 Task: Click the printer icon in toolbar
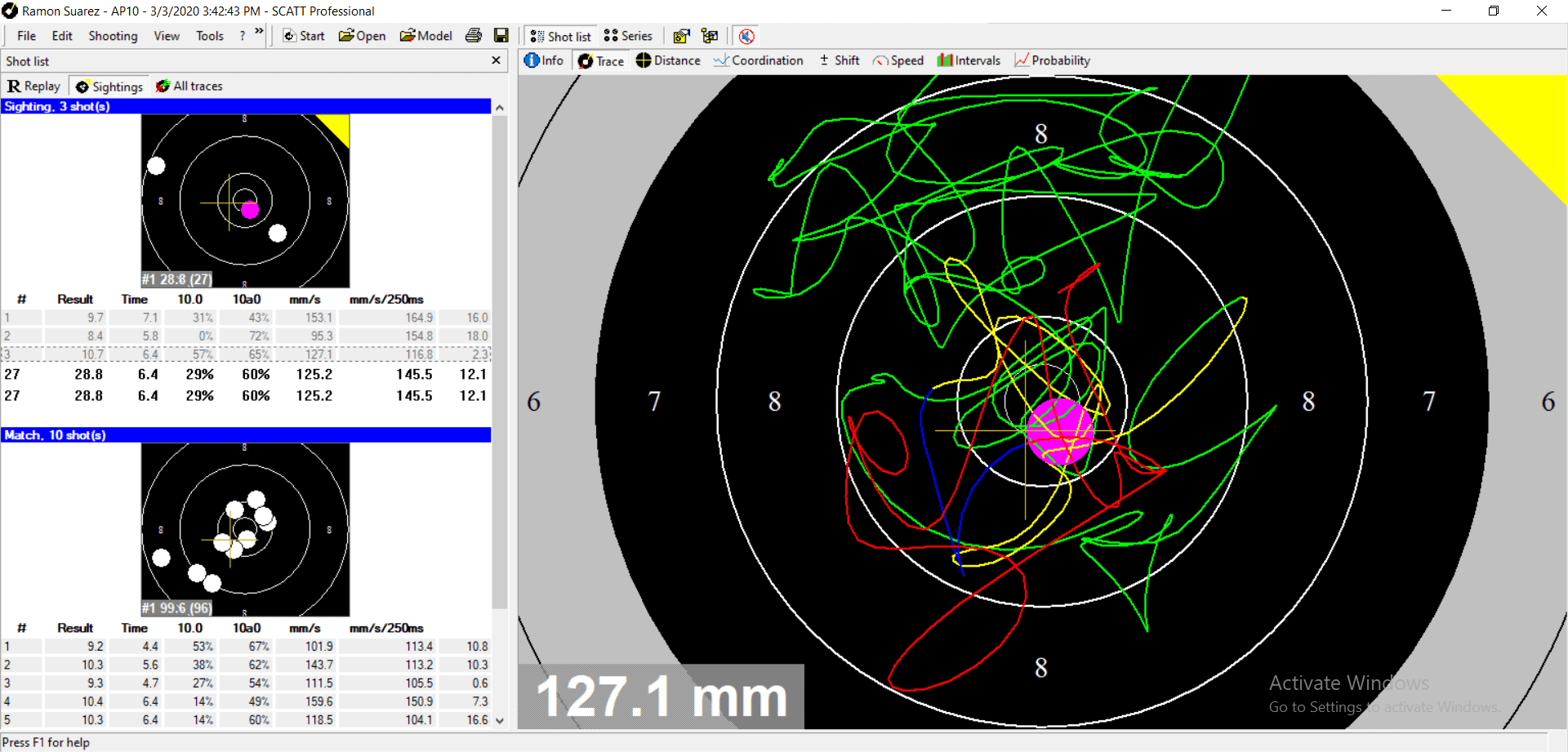(x=473, y=36)
